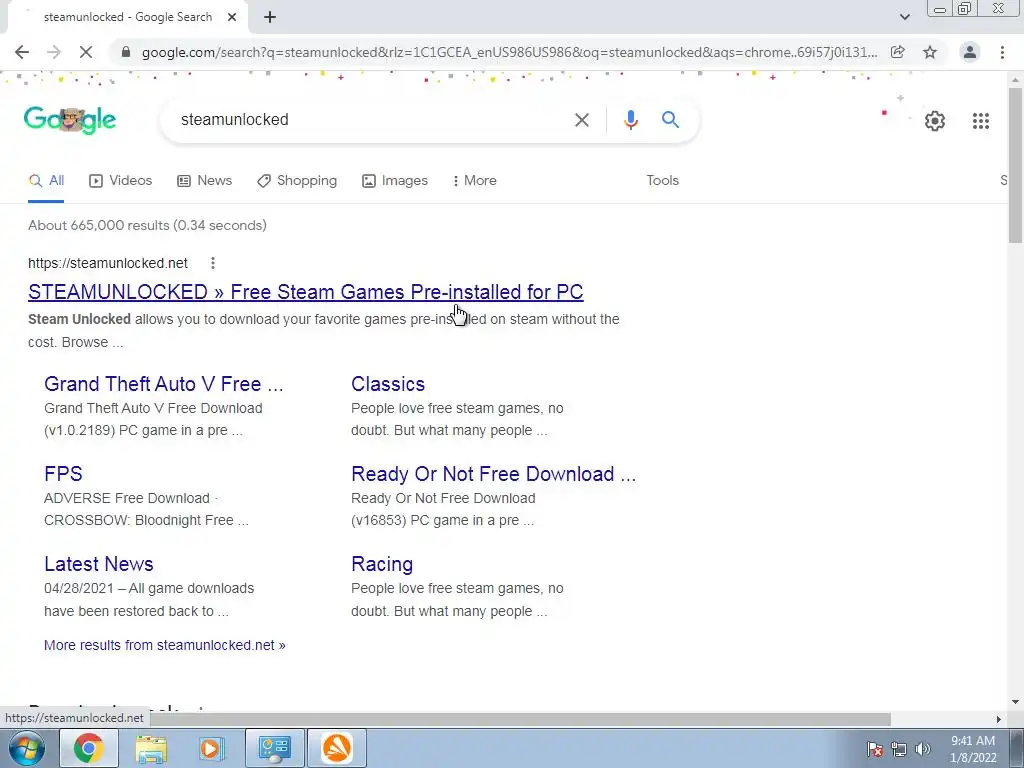Start voice search with the microphone icon
1024x768 pixels.
[x=630, y=120]
